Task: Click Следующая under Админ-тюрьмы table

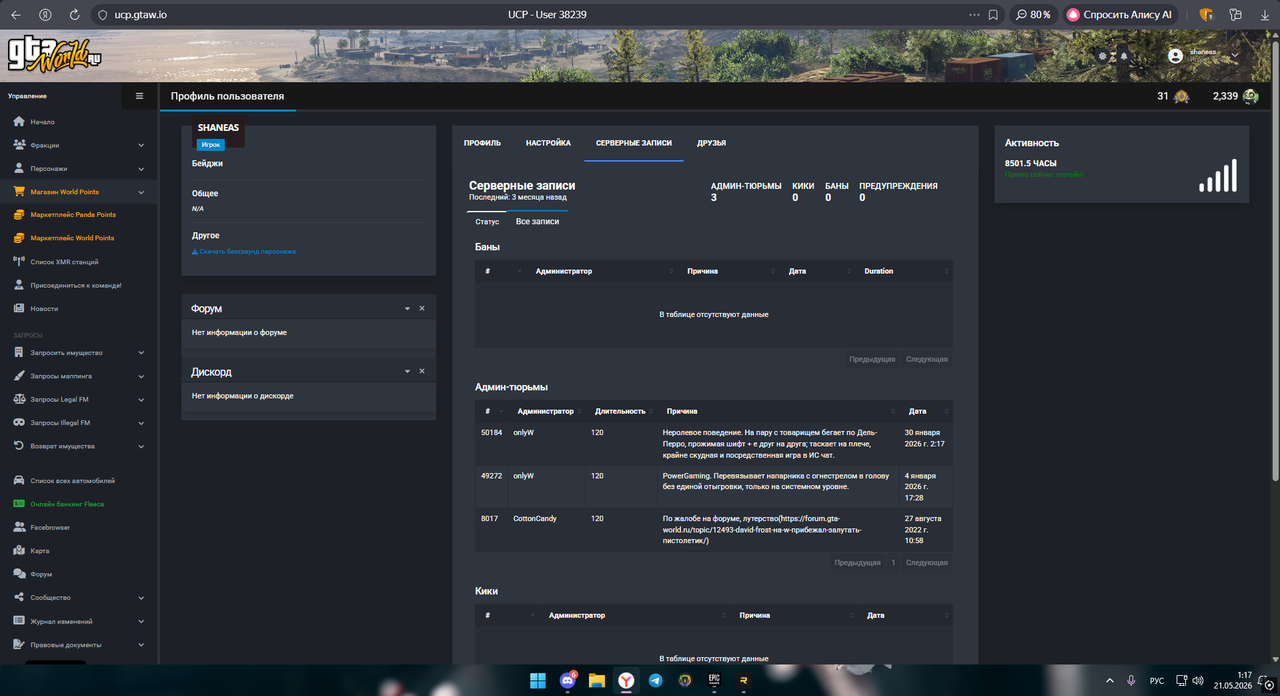Action: tap(927, 563)
